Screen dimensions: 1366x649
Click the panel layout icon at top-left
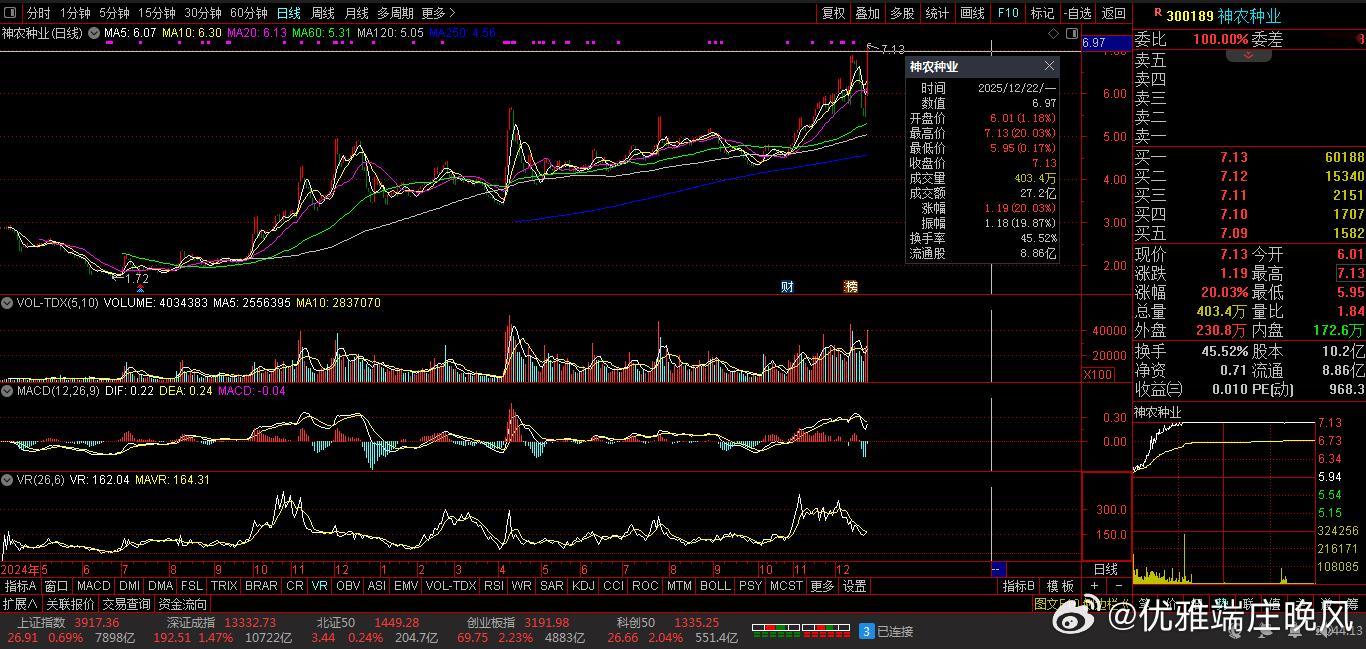point(12,13)
